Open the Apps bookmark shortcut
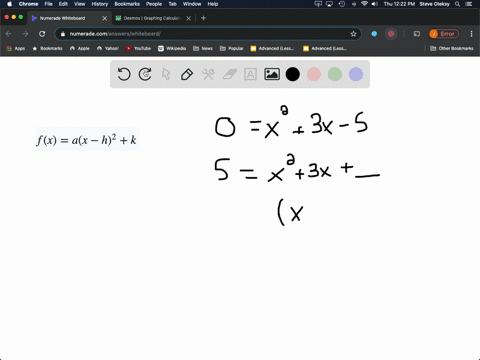The height and width of the screenshot is (360, 480). [x=16, y=48]
